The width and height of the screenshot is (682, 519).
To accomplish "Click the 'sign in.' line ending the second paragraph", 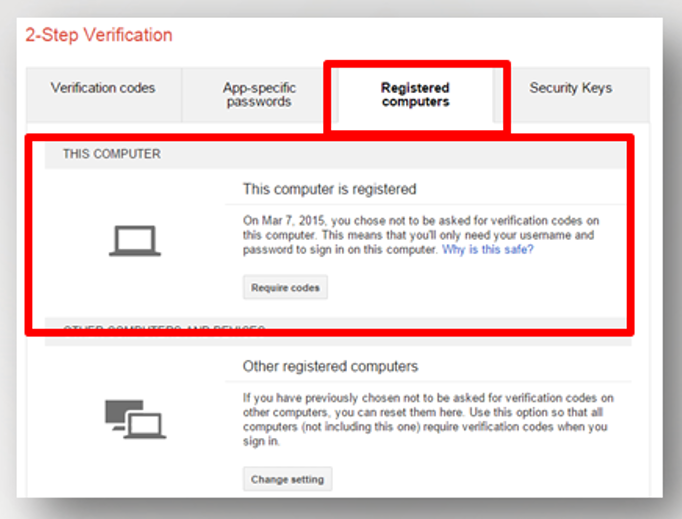I will 261,441.
